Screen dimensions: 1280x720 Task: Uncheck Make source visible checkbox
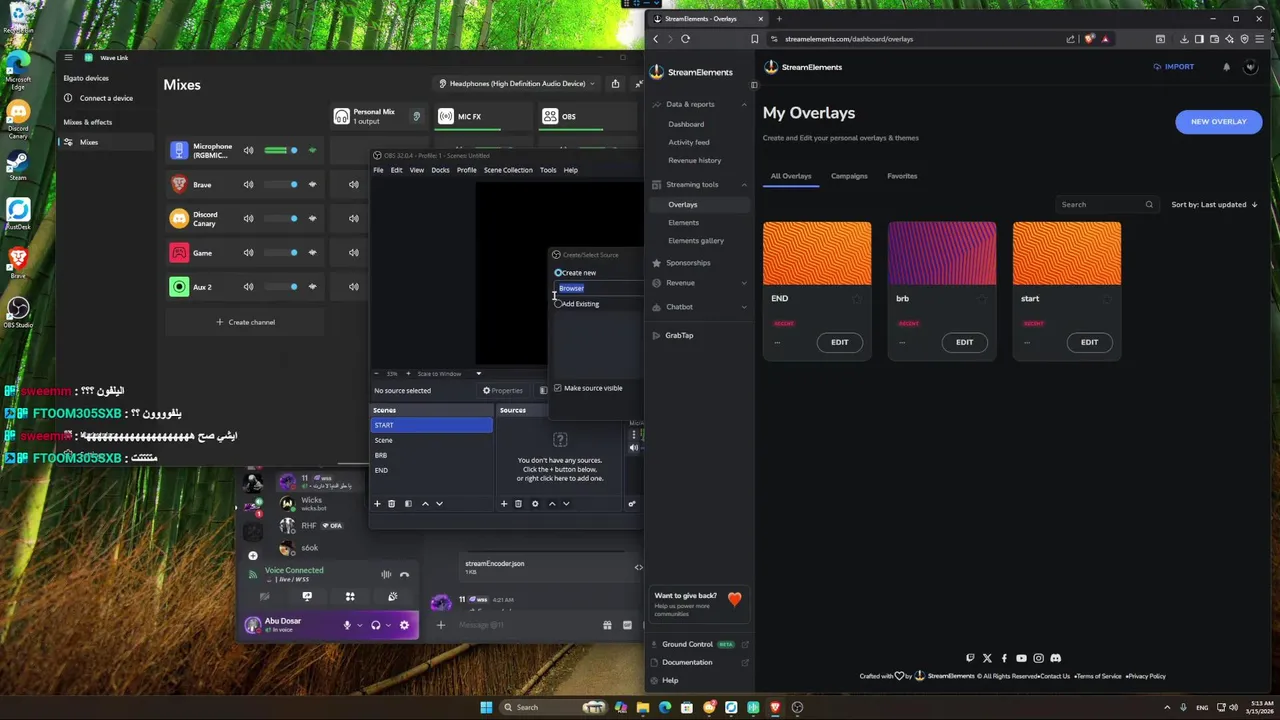pos(558,388)
